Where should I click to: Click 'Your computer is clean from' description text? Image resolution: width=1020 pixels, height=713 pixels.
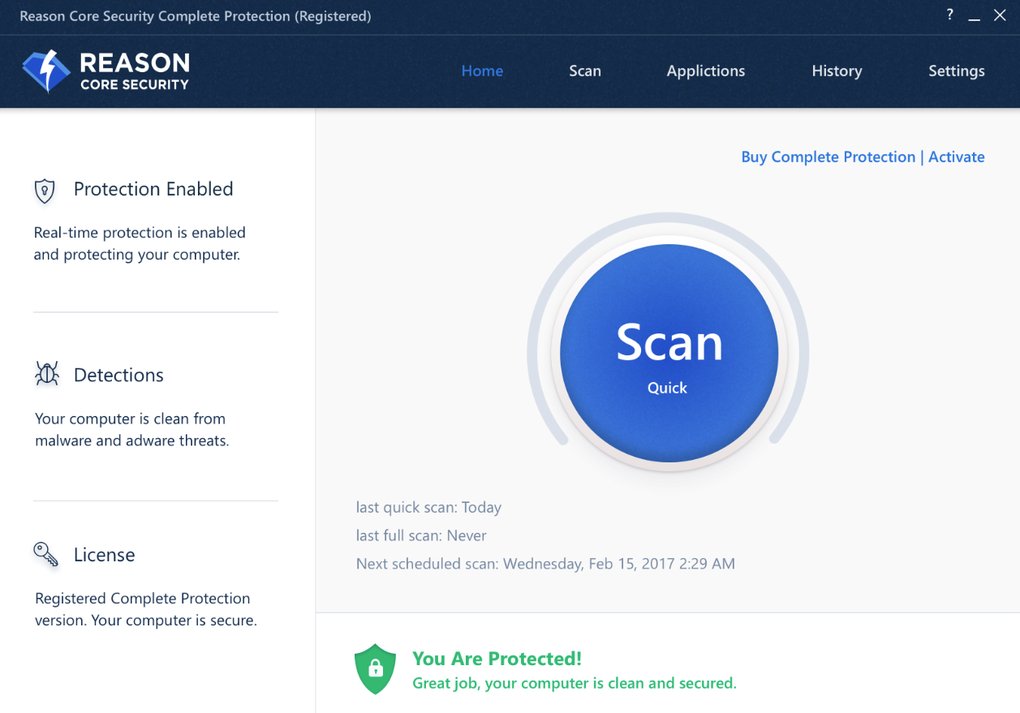point(132,429)
